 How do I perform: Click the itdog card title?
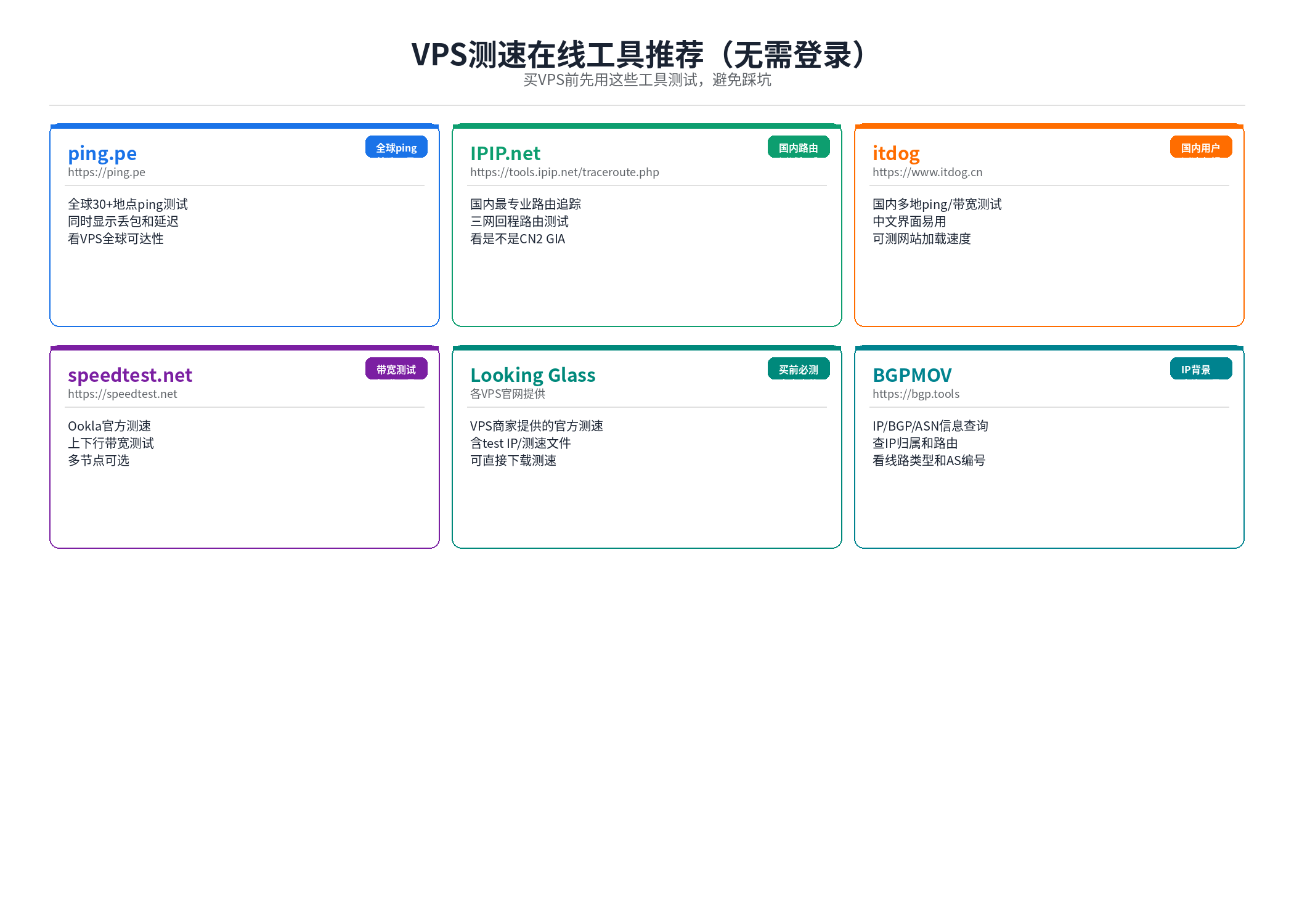tap(896, 153)
